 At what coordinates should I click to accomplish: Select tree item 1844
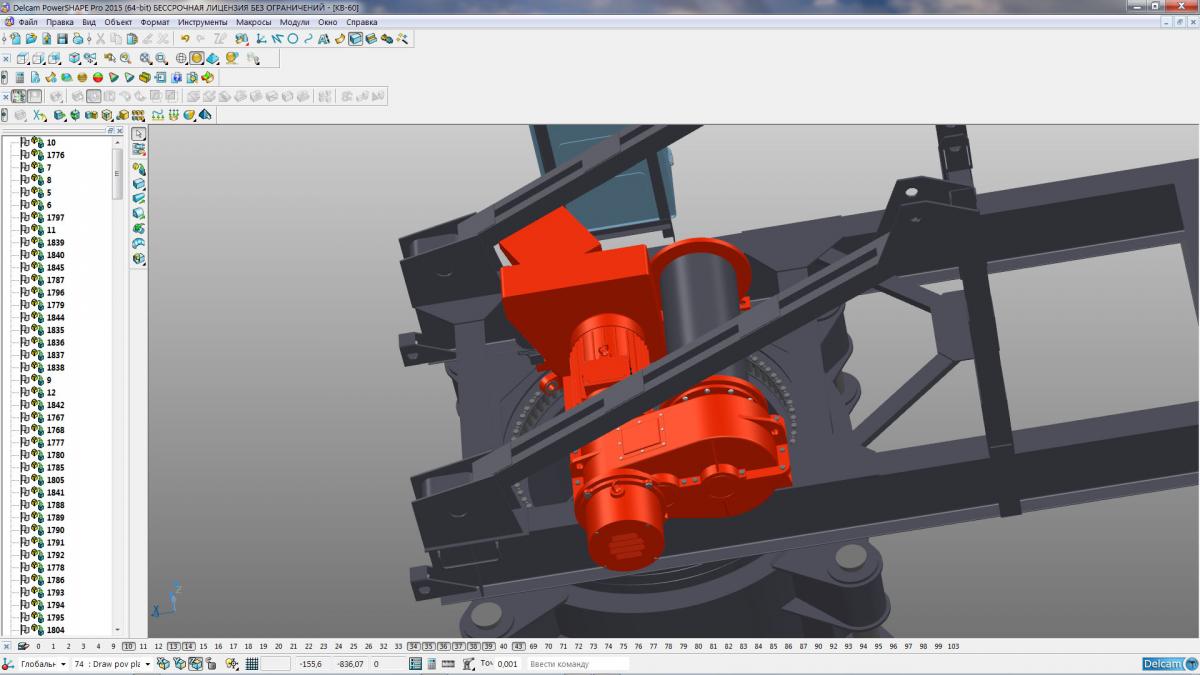click(55, 317)
